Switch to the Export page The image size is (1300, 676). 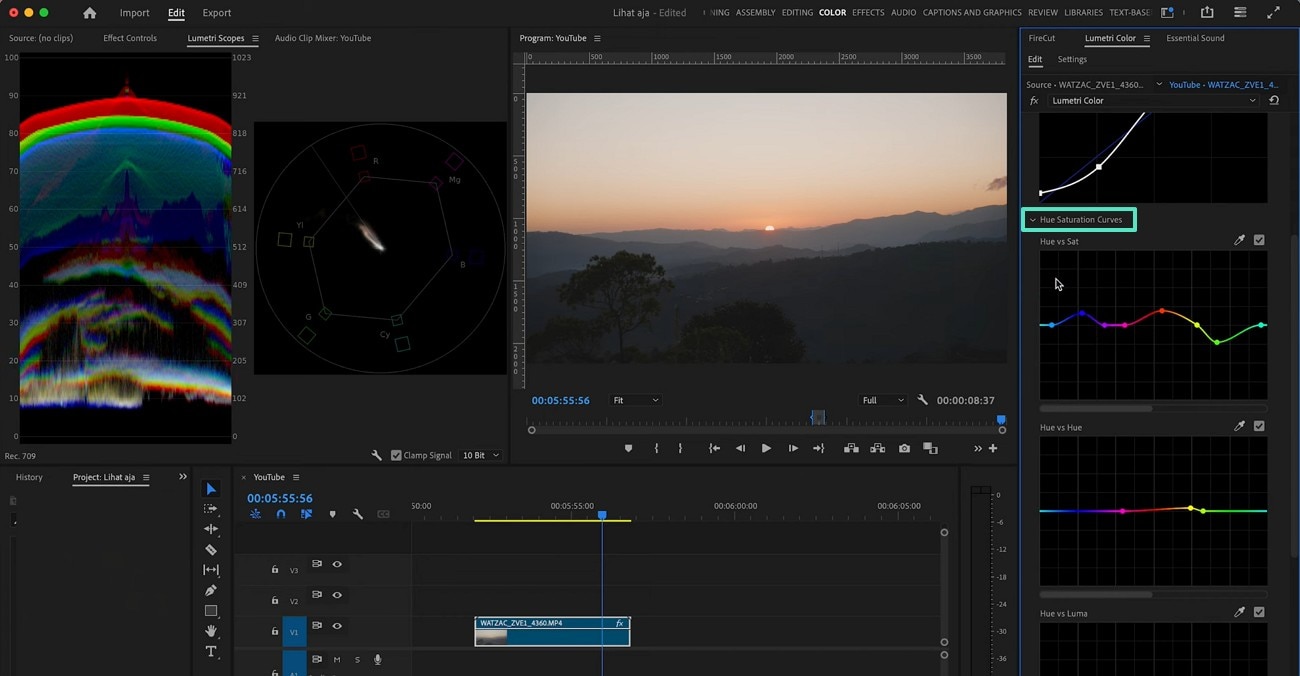216,13
